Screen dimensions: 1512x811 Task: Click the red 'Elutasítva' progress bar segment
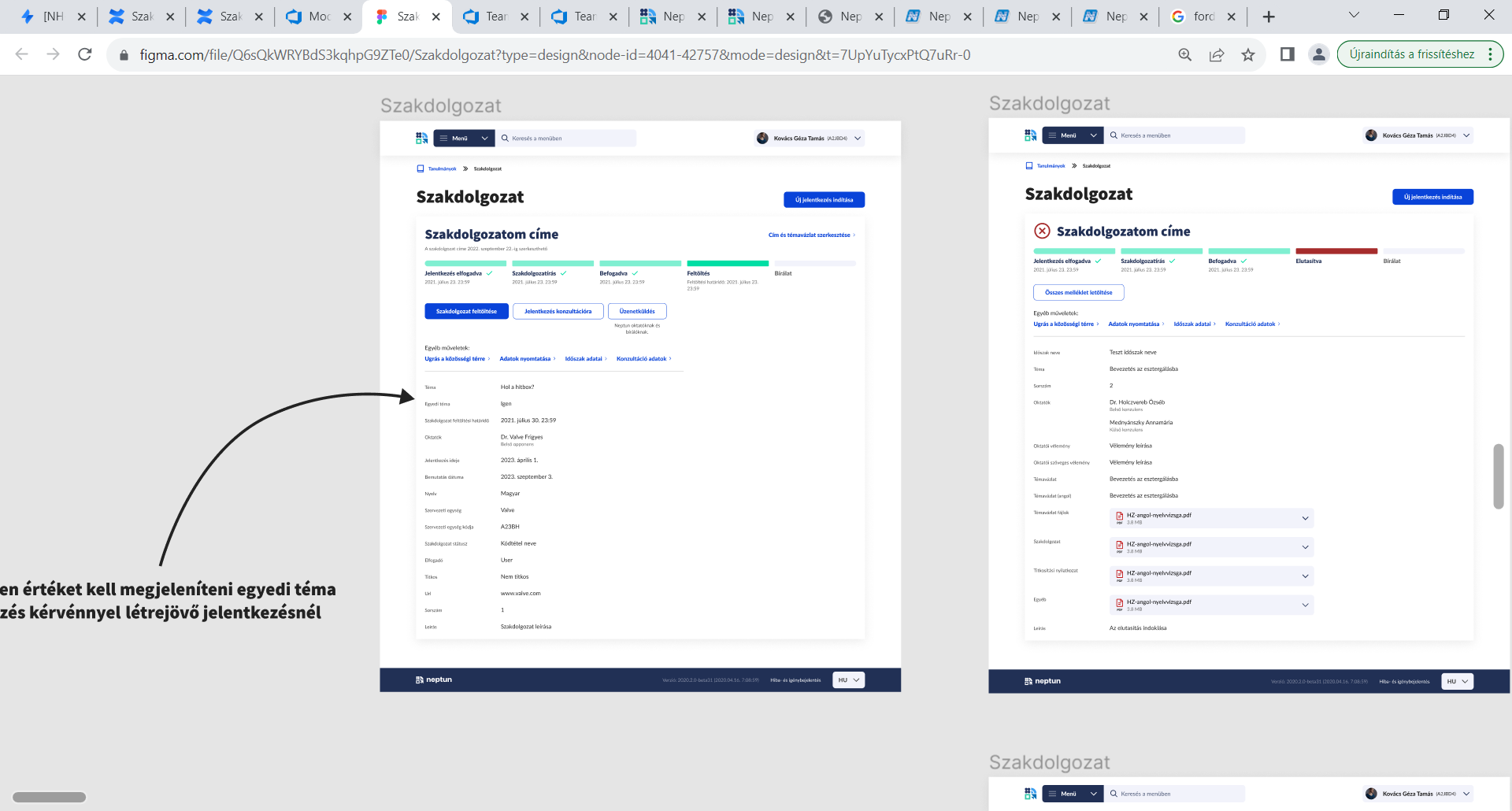pos(1336,251)
